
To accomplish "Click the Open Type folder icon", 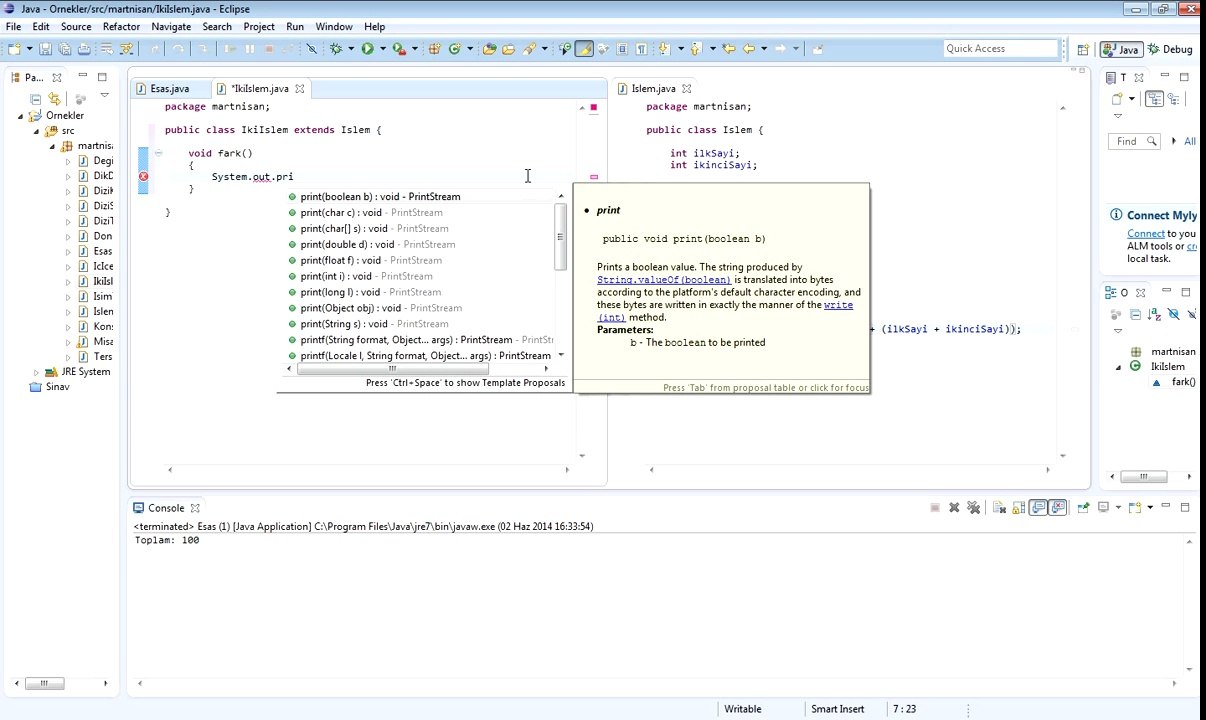I will [489, 49].
